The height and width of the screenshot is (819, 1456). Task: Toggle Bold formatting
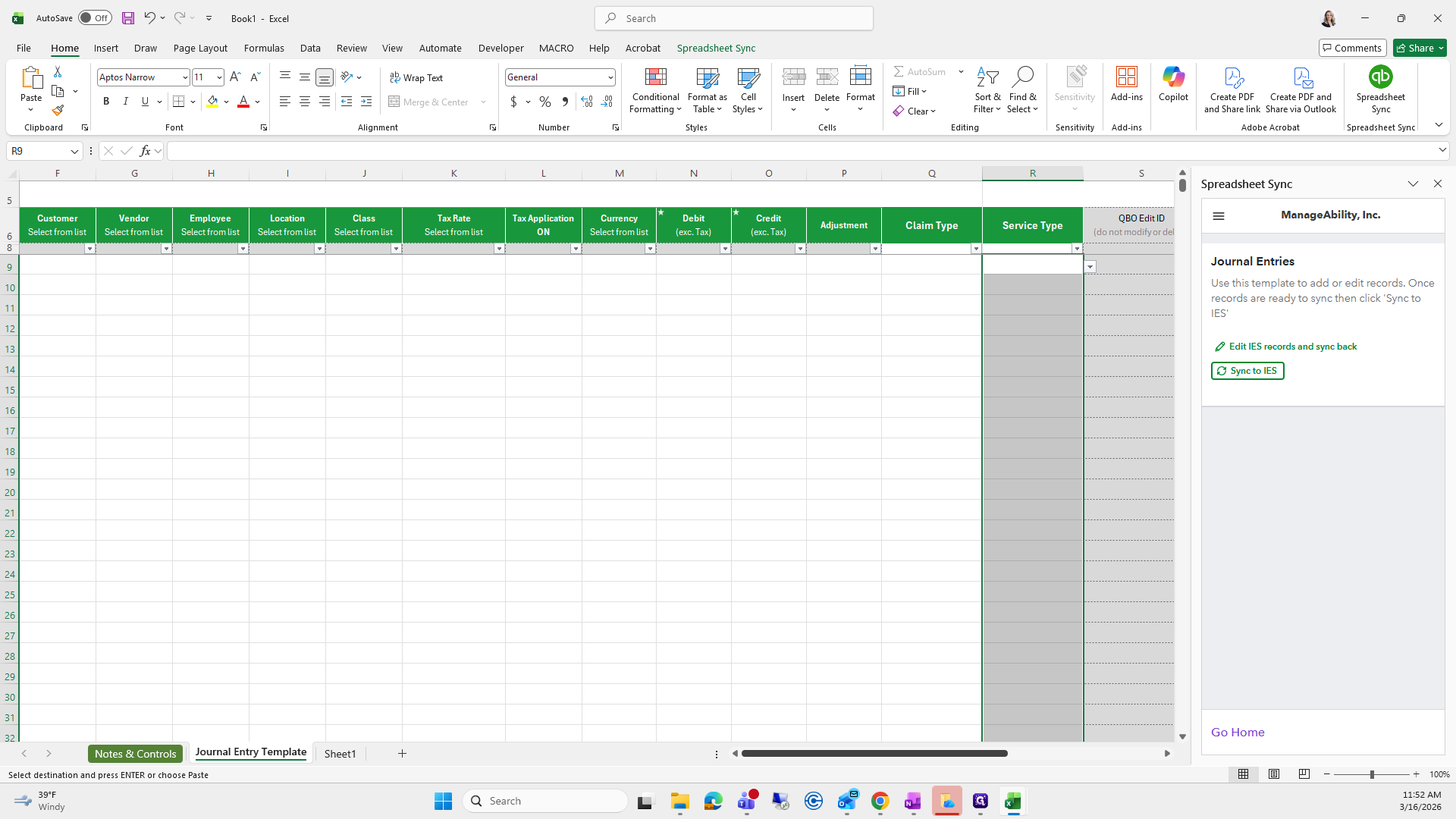[x=106, y=102]
